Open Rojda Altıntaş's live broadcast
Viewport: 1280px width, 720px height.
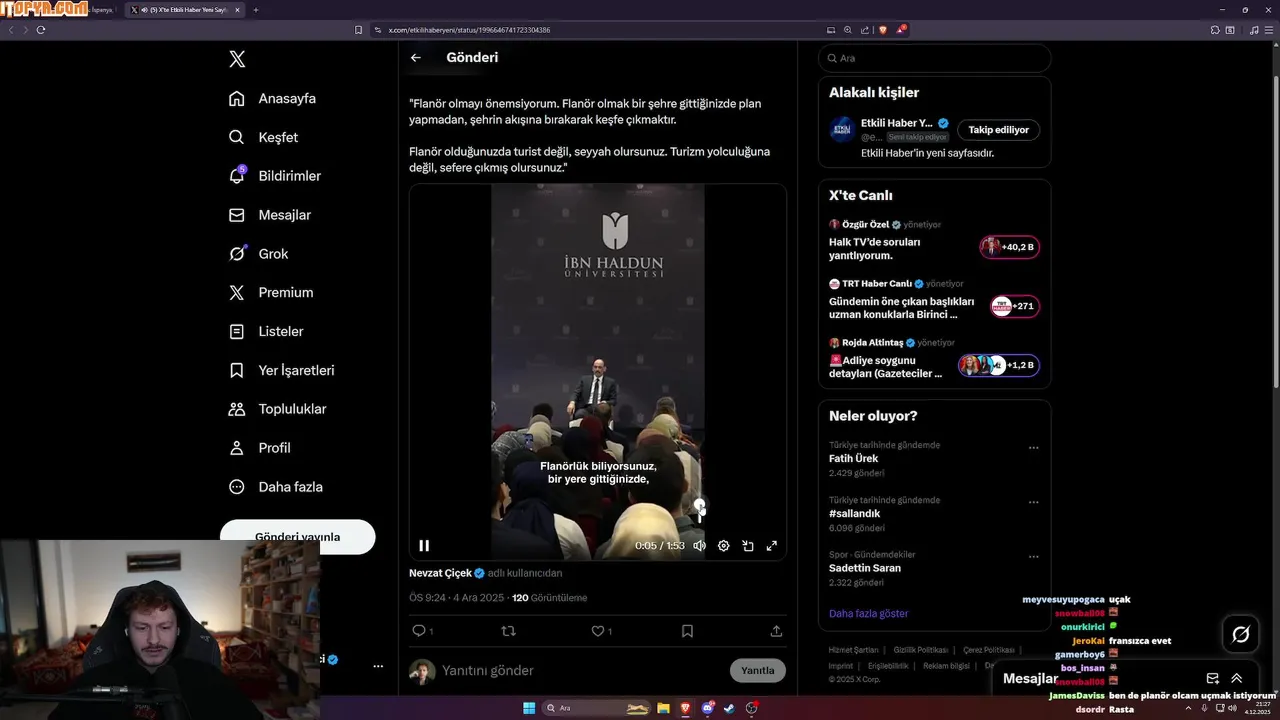[934, 359]
